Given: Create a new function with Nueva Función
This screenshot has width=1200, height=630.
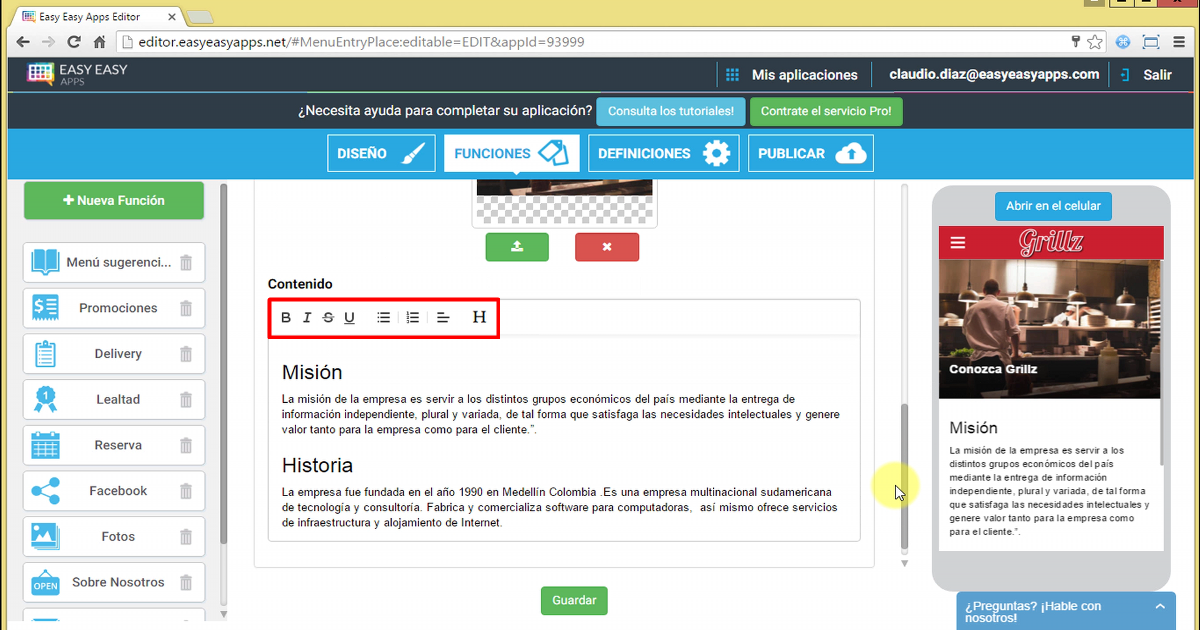Looking at the screenshot, I should click(113, 200).
